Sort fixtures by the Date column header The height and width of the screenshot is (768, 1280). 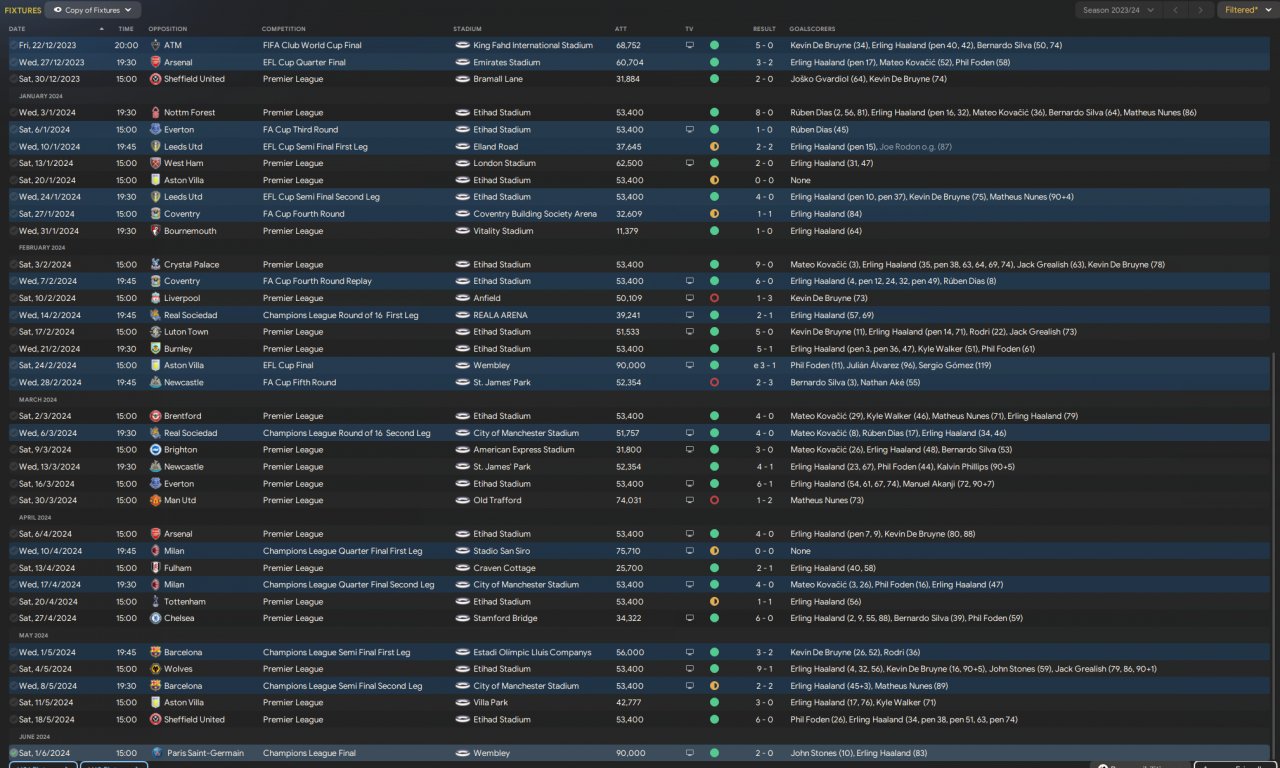[17, 29]
